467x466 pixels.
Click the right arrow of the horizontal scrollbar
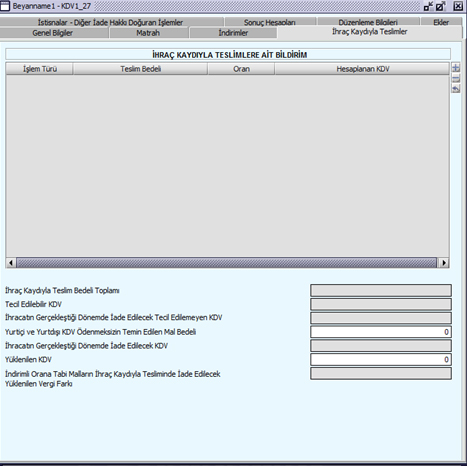pos(444,263)
